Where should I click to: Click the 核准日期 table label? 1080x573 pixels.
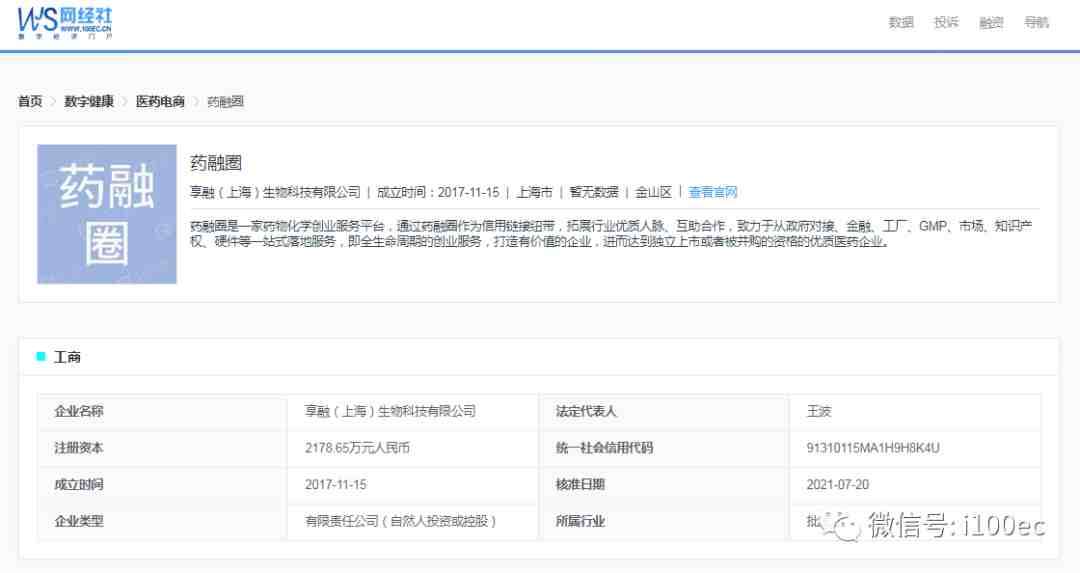[x=580, y=484]
